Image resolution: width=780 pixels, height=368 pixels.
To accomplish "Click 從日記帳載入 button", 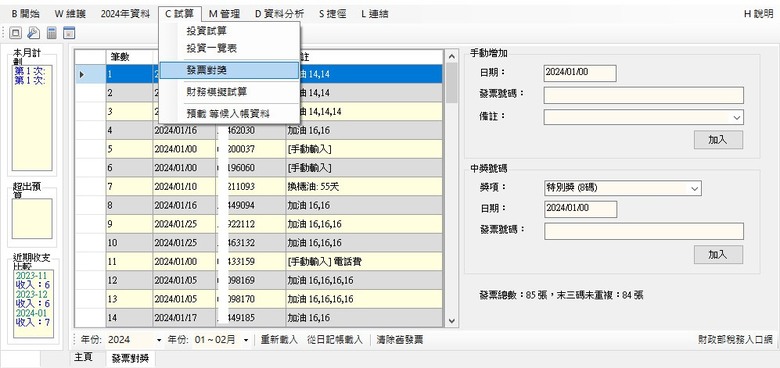I will click(335, 340).
